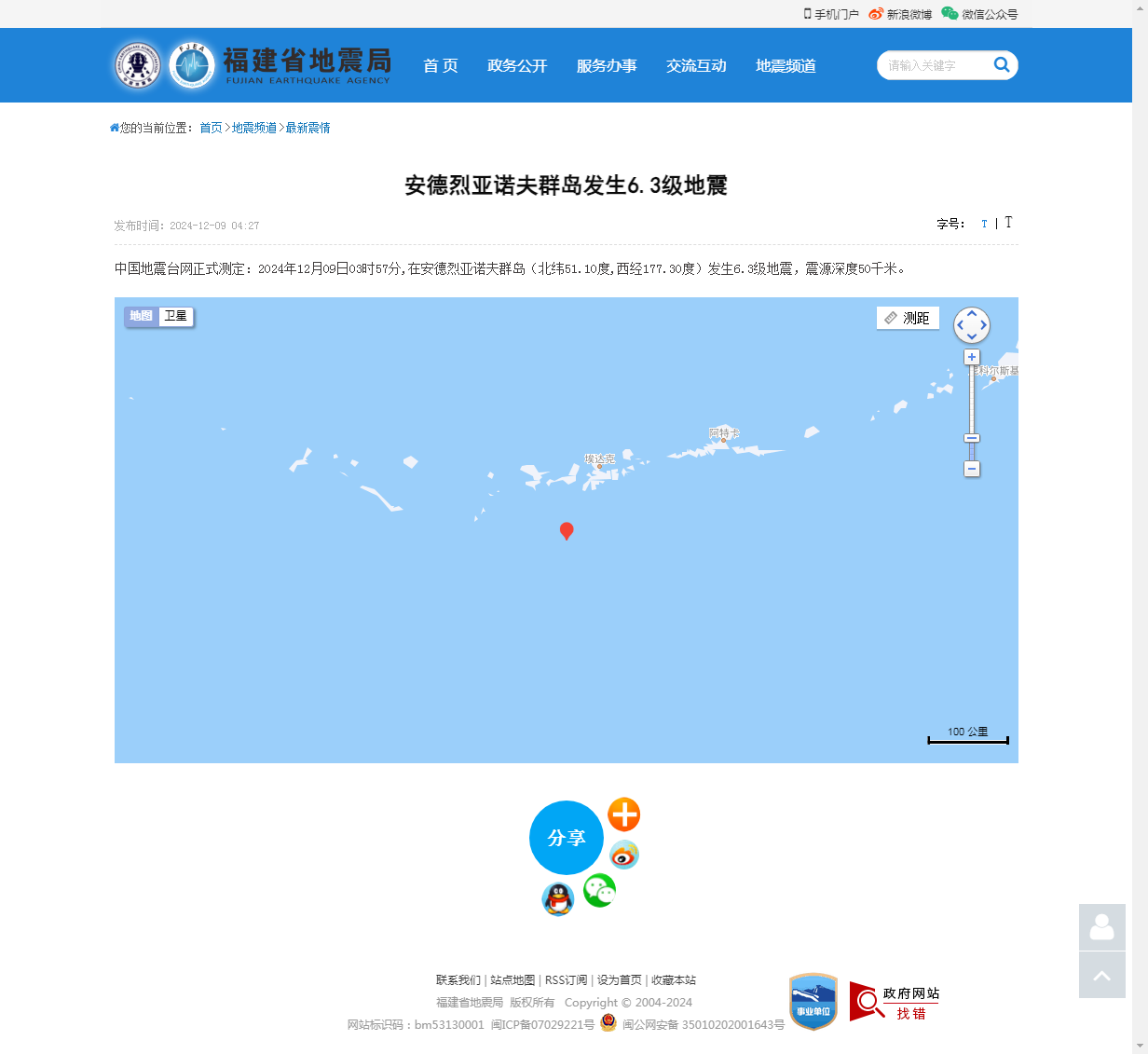
Task: Click the 测距 distance measuring button
Action: tap(908, 318)
